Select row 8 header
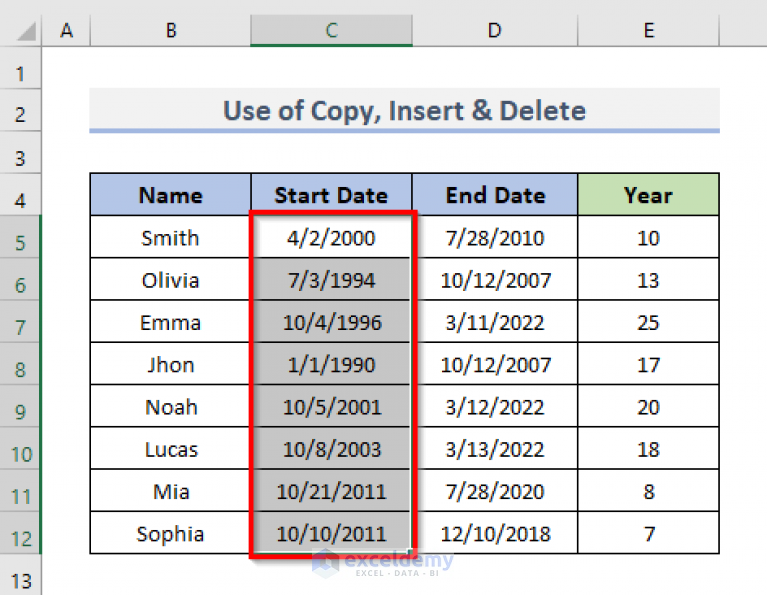 (20, 364)
